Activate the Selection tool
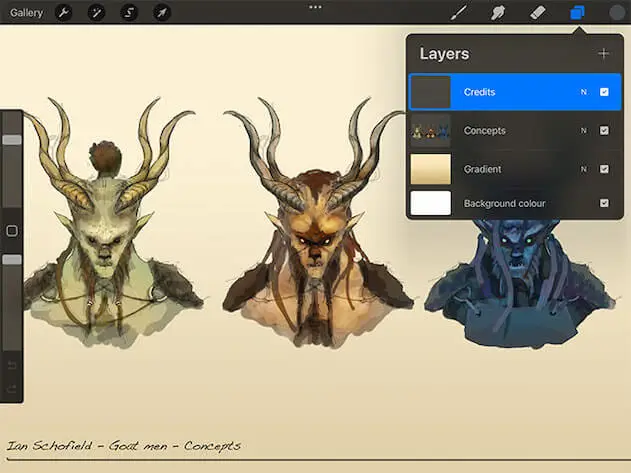631x473 pixels. pos(129,13)
